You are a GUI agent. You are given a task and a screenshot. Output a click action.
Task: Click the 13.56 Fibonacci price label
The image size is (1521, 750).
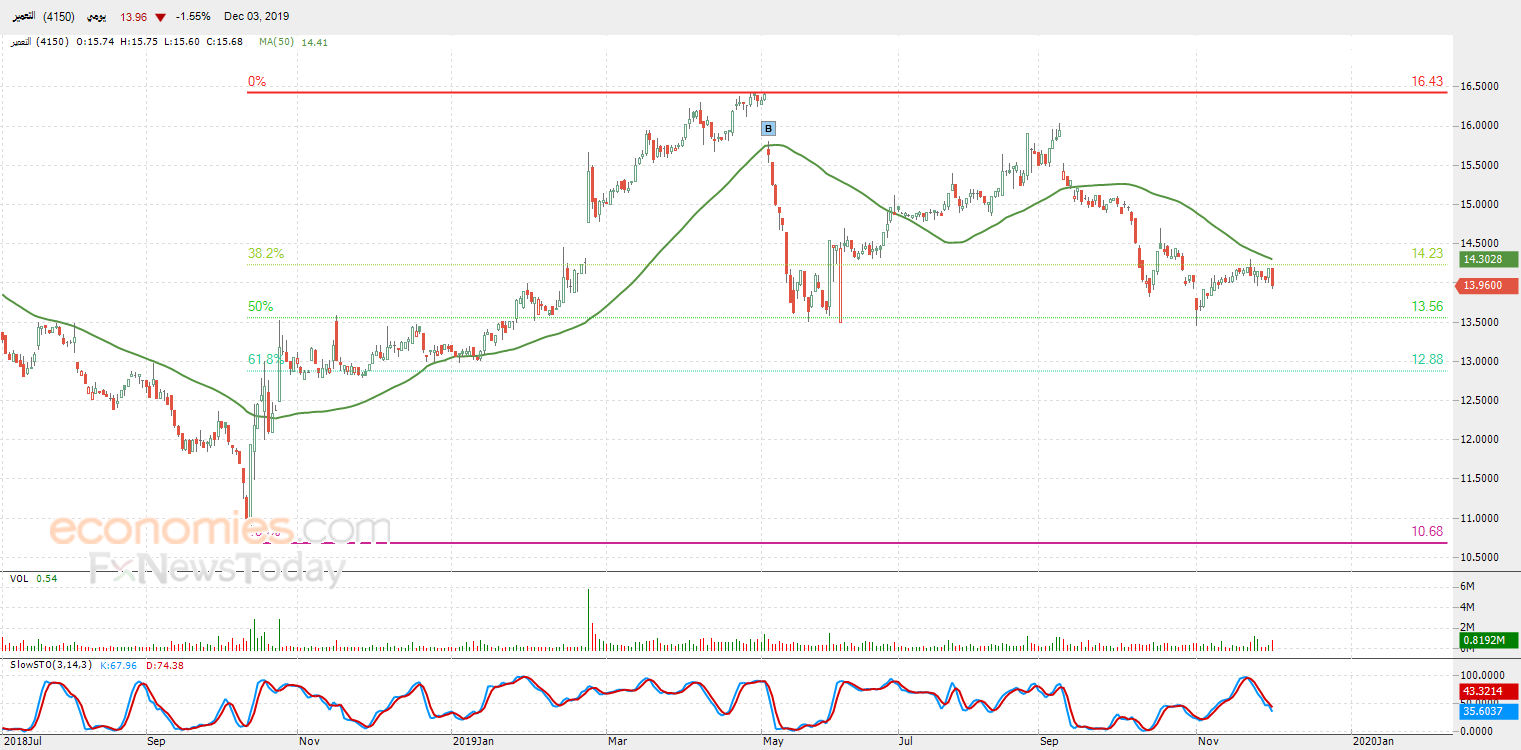tap(1428, 306)
